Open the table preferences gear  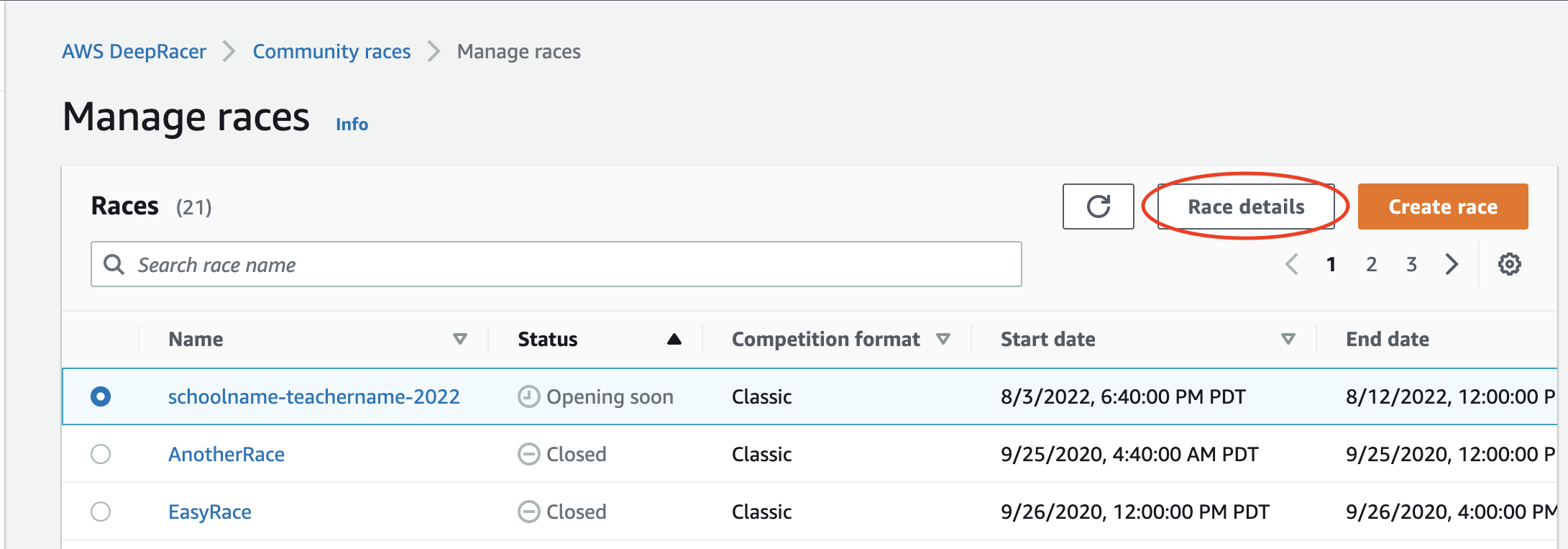[1509, 264]
